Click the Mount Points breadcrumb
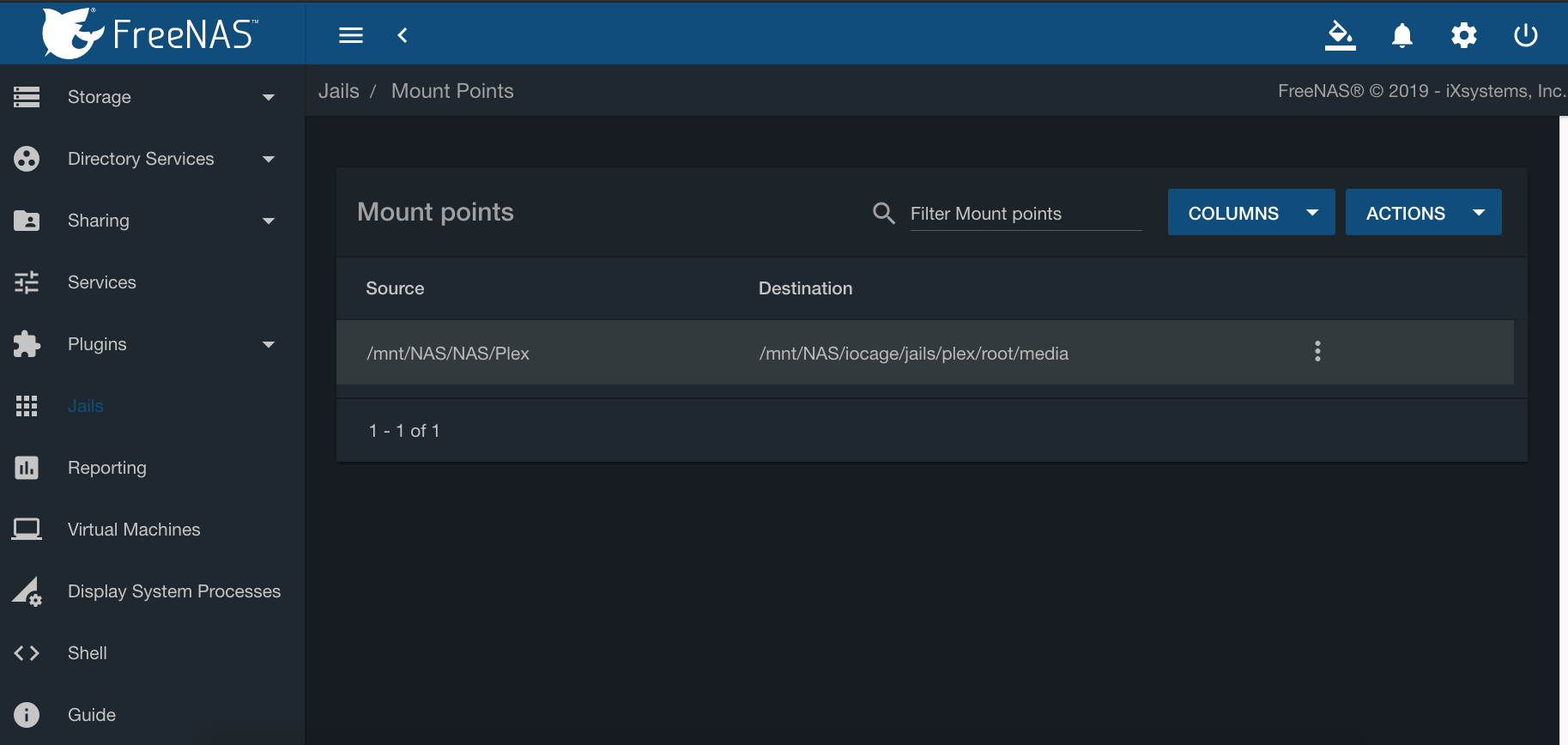Screen dimensions: 1568x745 point(452,91)
